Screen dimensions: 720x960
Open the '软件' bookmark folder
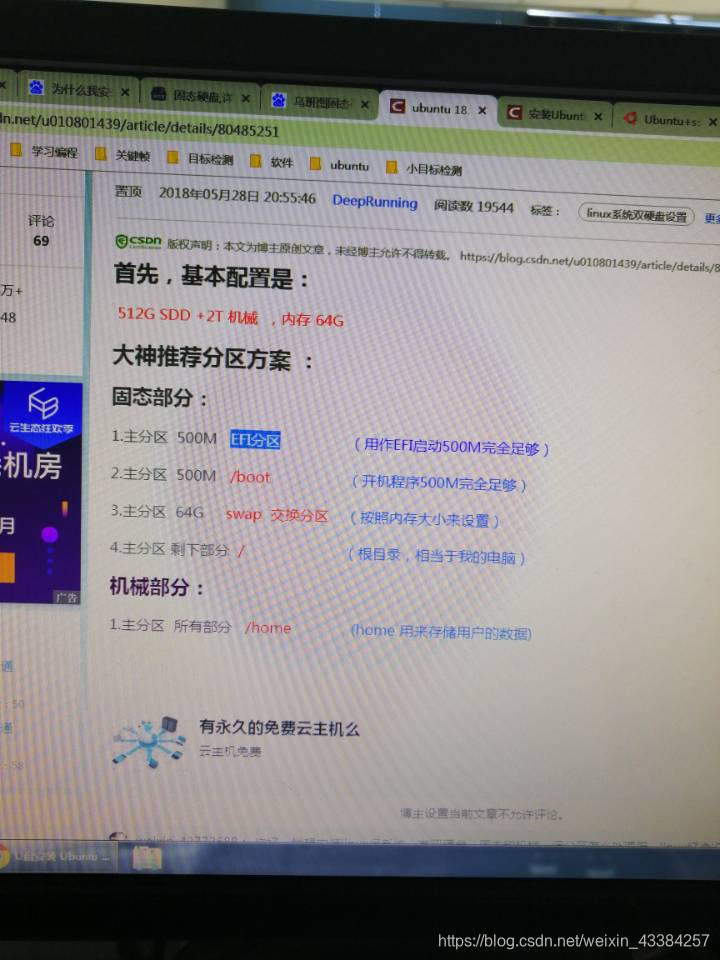tap(272, 162)
